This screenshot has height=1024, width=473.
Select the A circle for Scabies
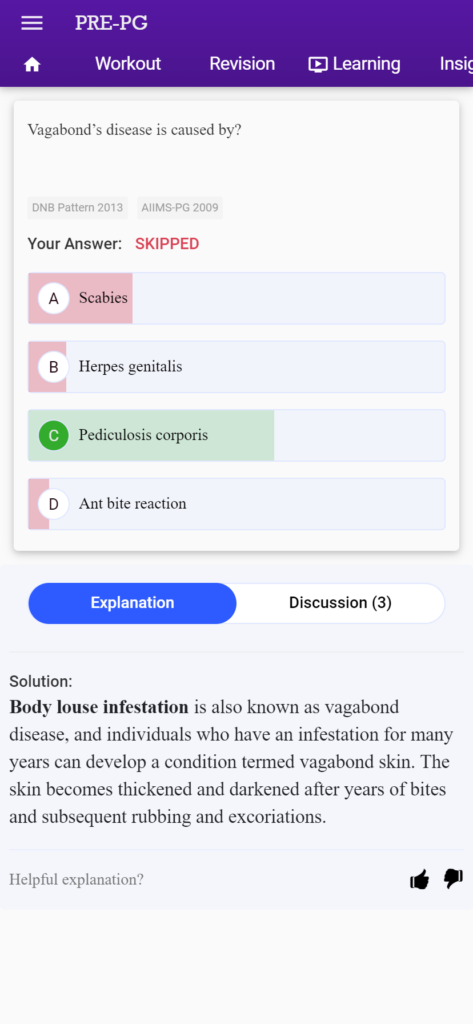tap(54, 298)
